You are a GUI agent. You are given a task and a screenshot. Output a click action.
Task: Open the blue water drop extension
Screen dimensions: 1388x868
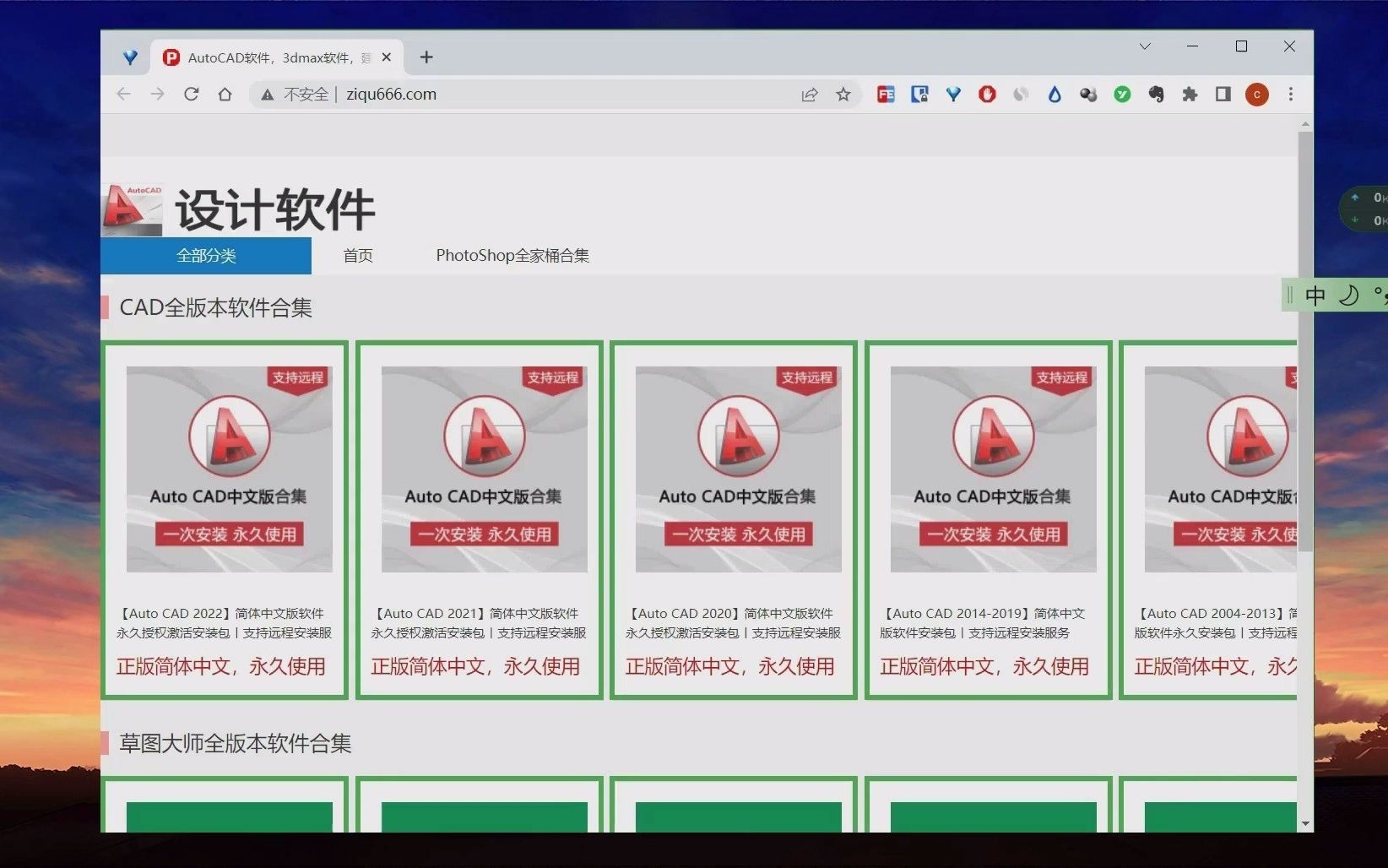coord(1055,95)
